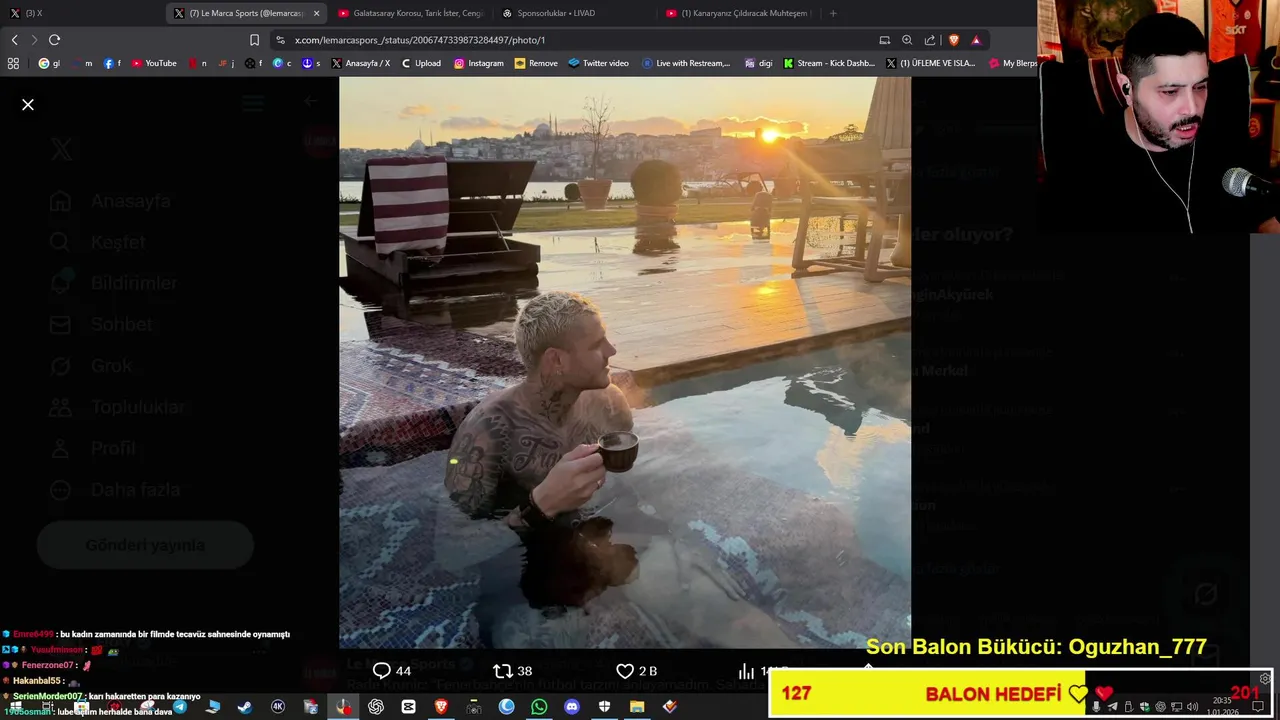Click the X logo in the sidebar
Screen dimensions: 1280x720
pos(61,149)
